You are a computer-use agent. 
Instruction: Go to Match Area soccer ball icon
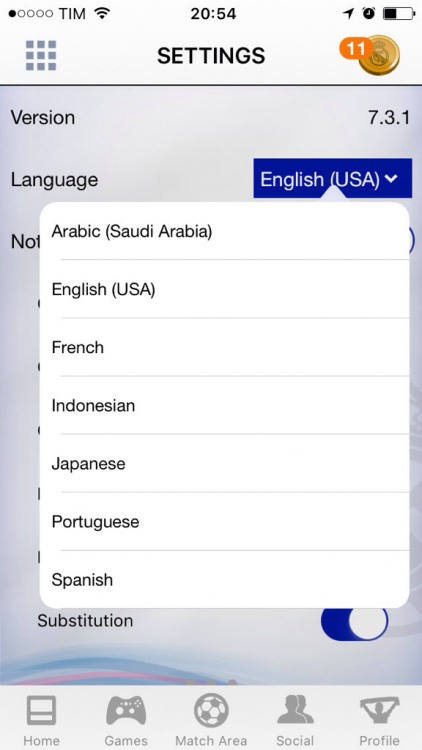211,711
